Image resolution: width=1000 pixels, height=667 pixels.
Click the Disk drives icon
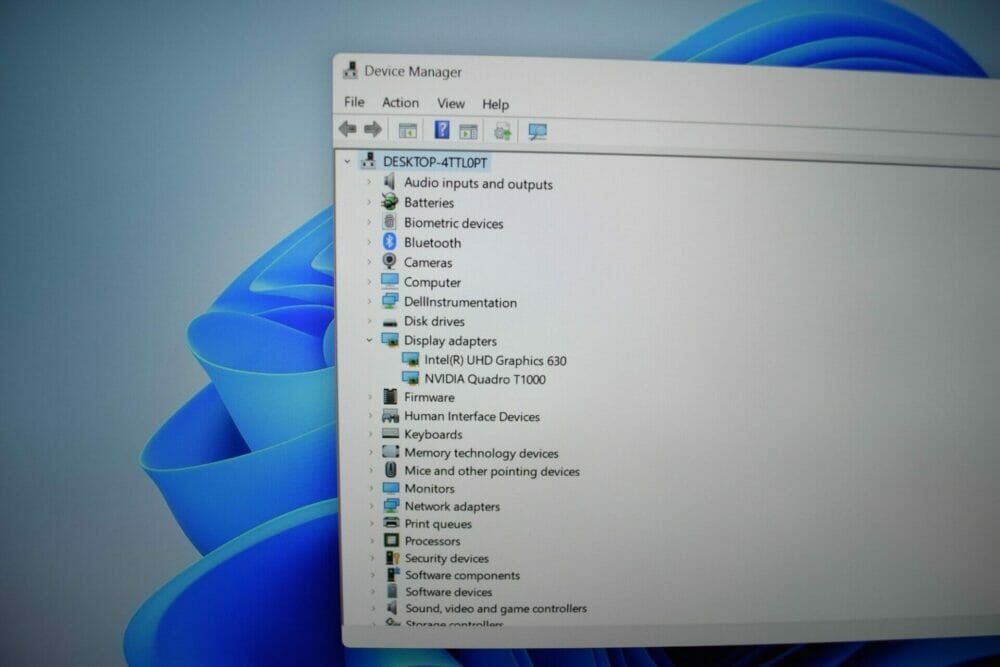click(390, 322)
